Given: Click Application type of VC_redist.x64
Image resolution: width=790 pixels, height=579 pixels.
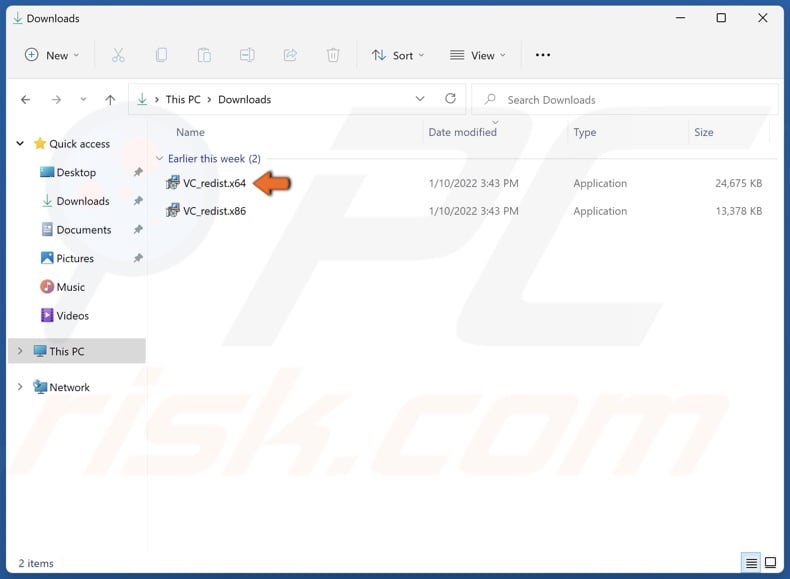Looking at the screenshot, I should coord(600,183).
